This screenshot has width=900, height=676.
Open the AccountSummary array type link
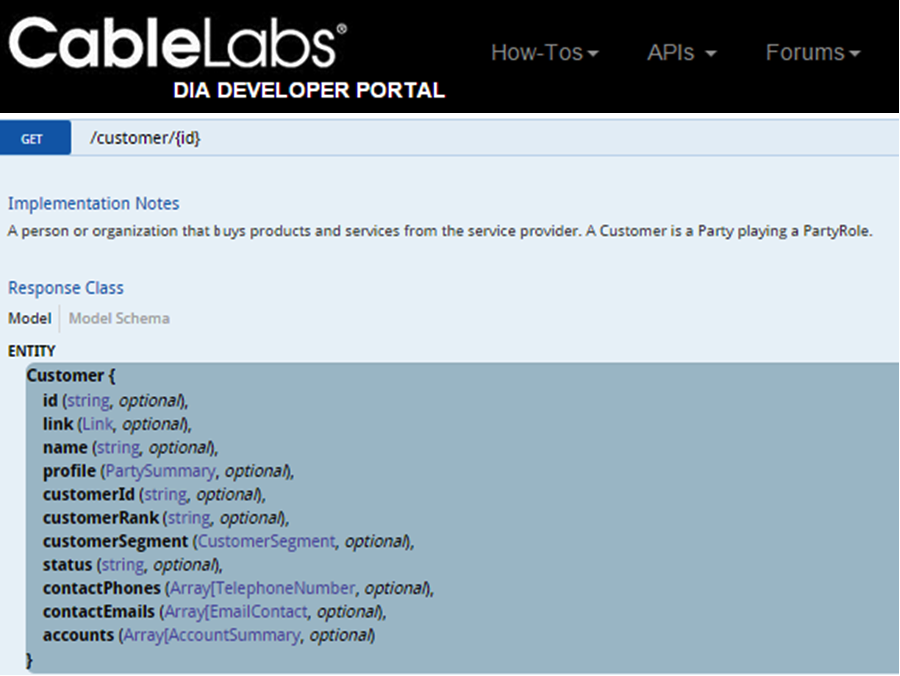[211, 635]
